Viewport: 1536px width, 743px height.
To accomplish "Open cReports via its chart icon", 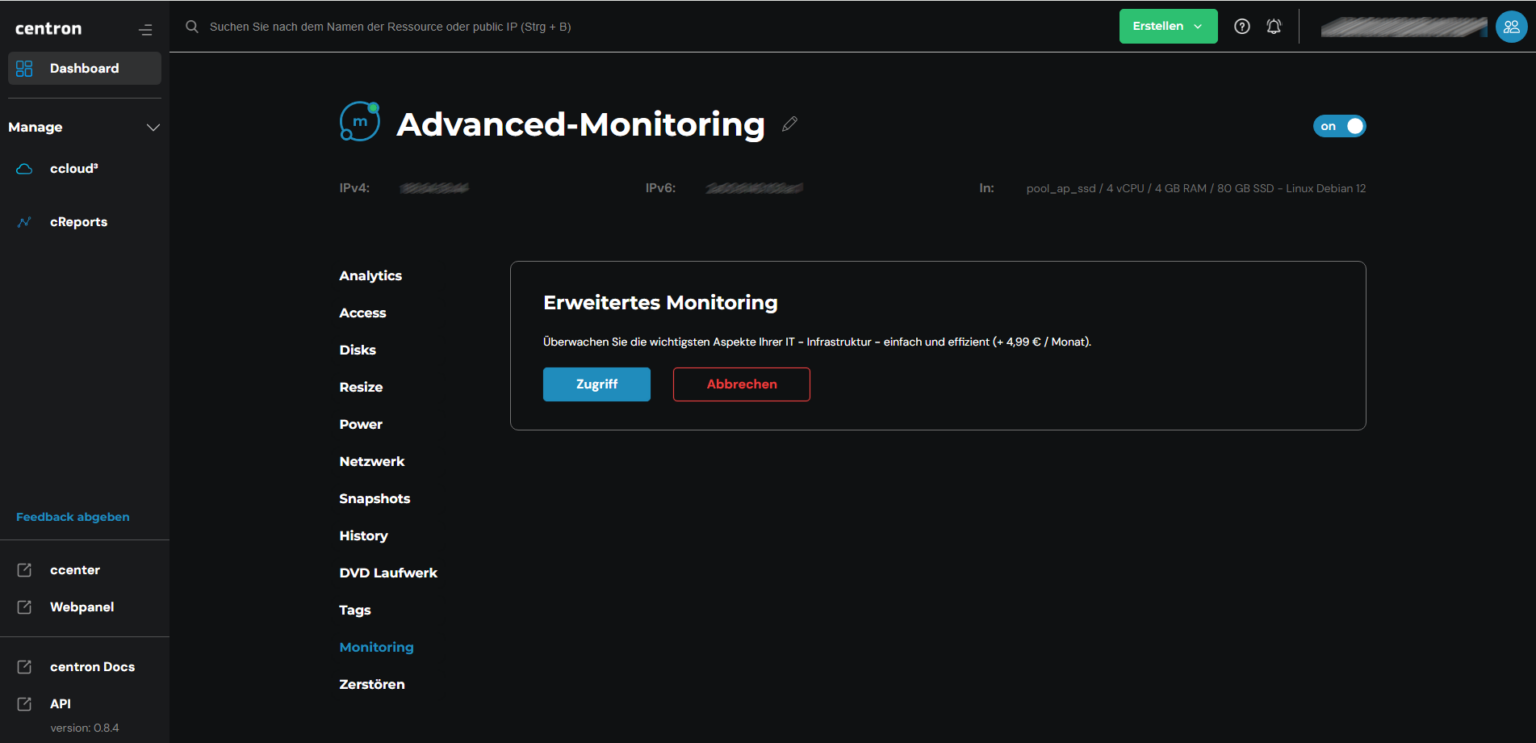I will click(x=24, y=221).
